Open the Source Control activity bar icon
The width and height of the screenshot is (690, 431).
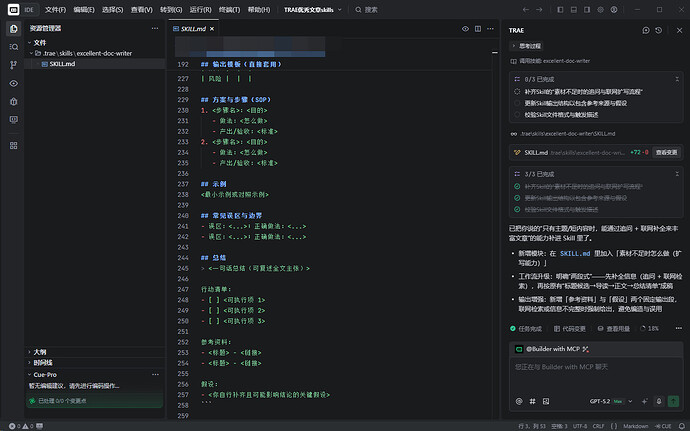[x=13, y=65]
